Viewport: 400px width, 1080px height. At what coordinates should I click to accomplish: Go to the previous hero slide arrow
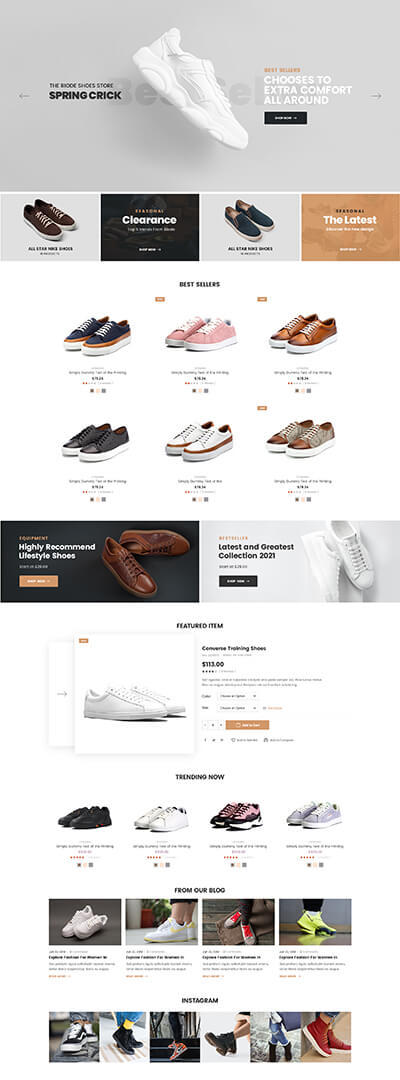tap(24, 96)
